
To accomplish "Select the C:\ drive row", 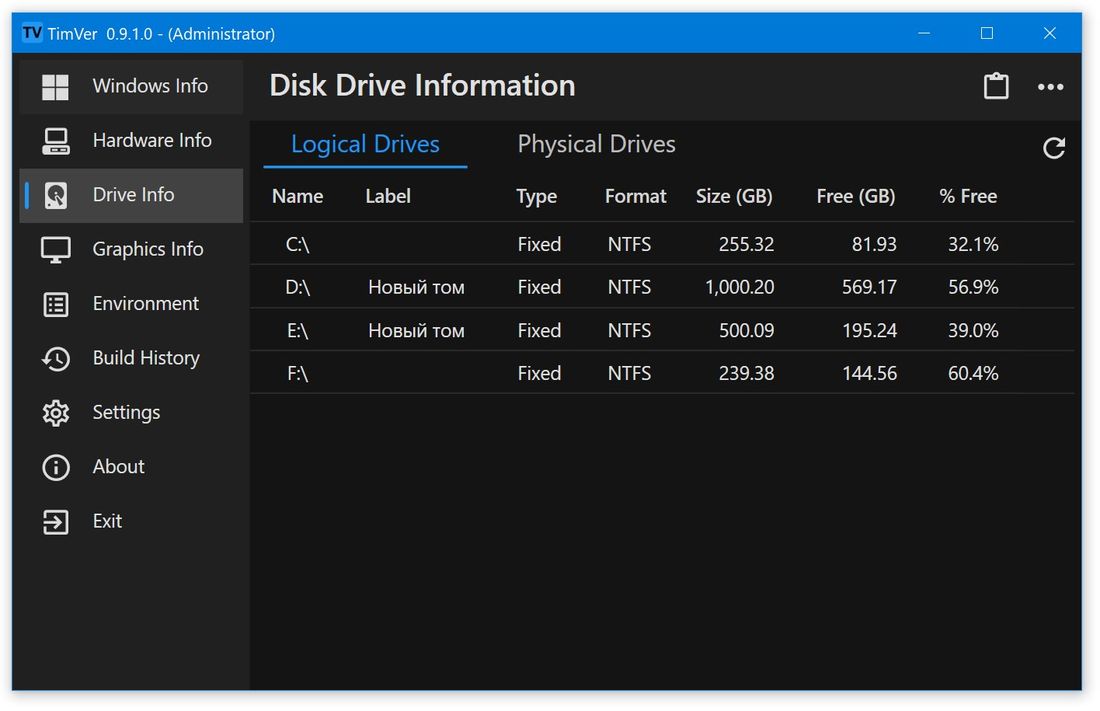I will [298, 245].
